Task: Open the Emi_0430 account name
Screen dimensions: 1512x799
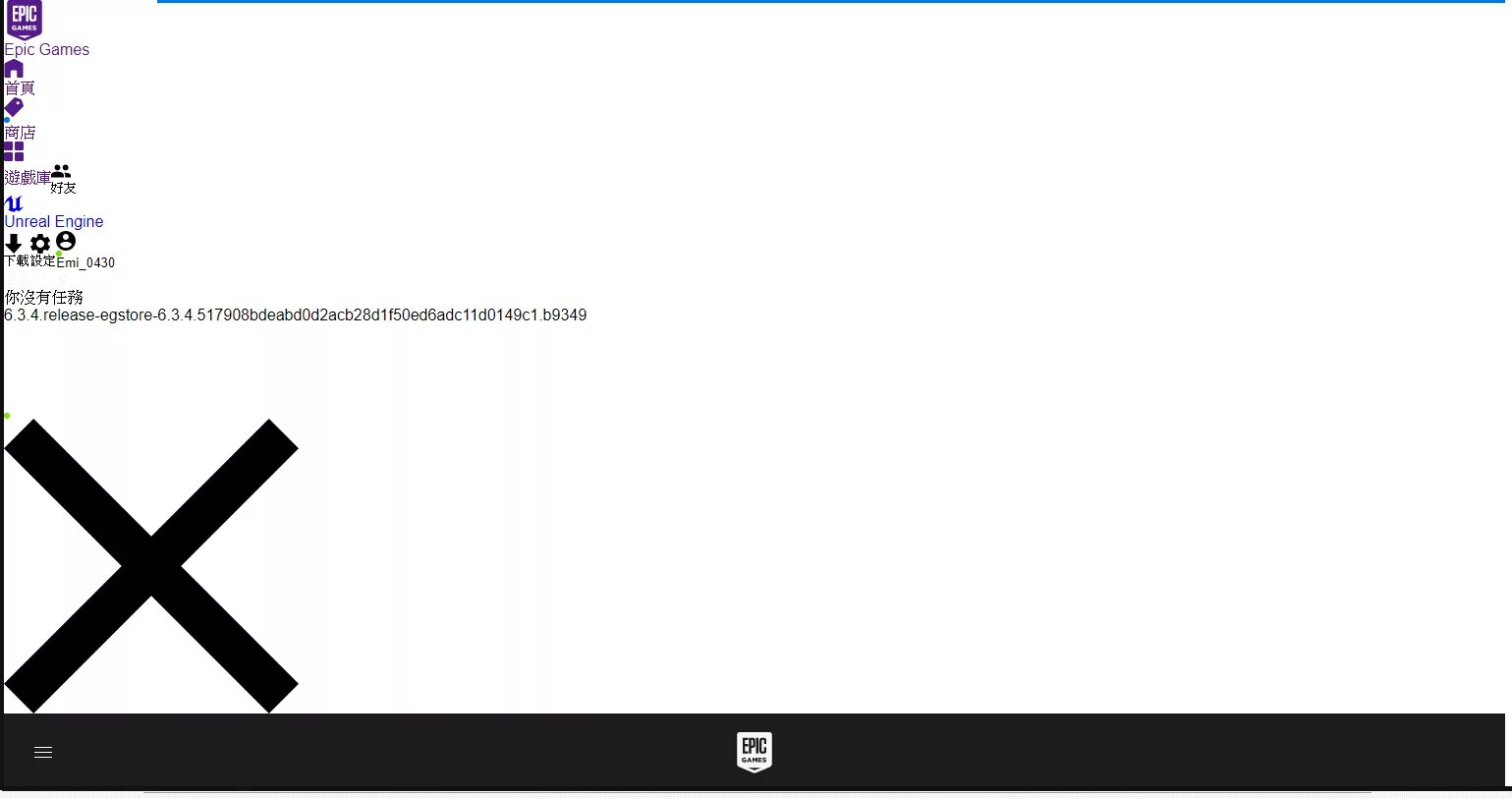Action: coord(85,262)
